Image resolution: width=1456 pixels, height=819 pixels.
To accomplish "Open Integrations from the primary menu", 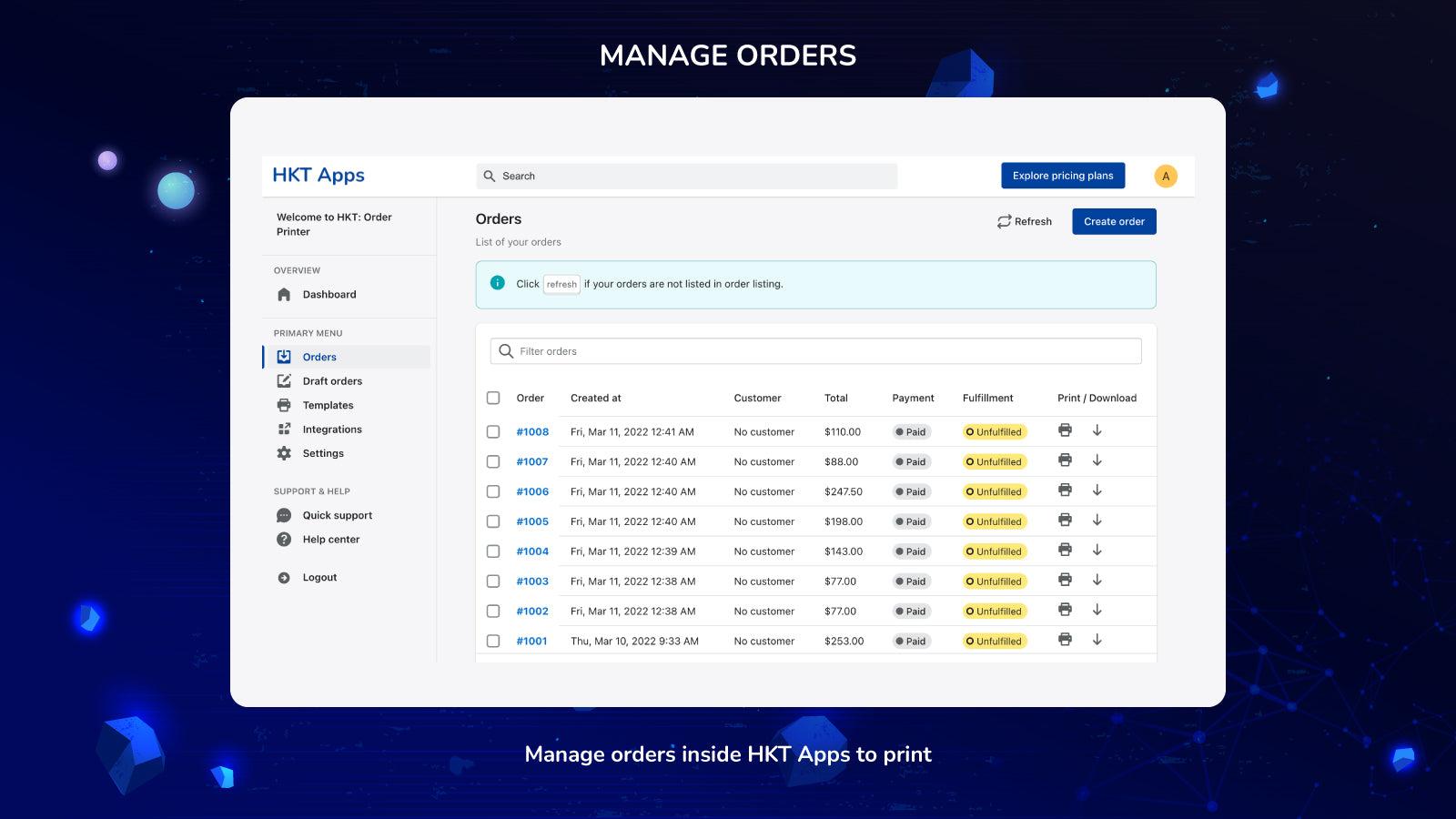I will [333, 429].
